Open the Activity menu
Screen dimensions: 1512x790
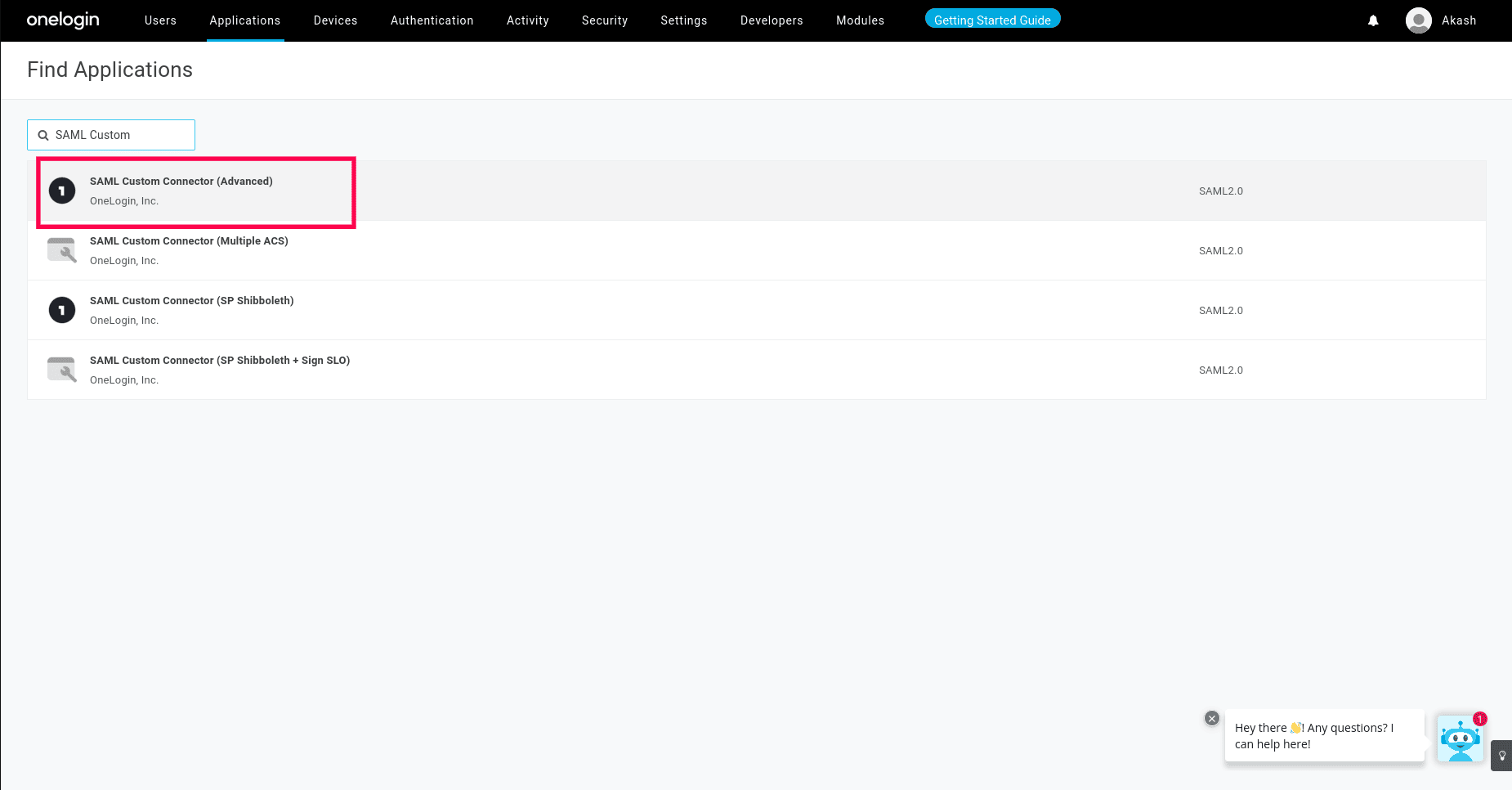(x=528, y=20)
